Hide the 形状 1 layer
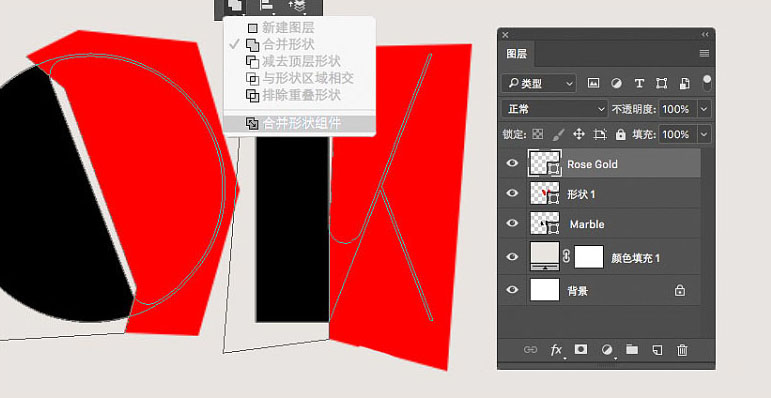The width and height of the screenshot is (771, 398). click(512, 193)
